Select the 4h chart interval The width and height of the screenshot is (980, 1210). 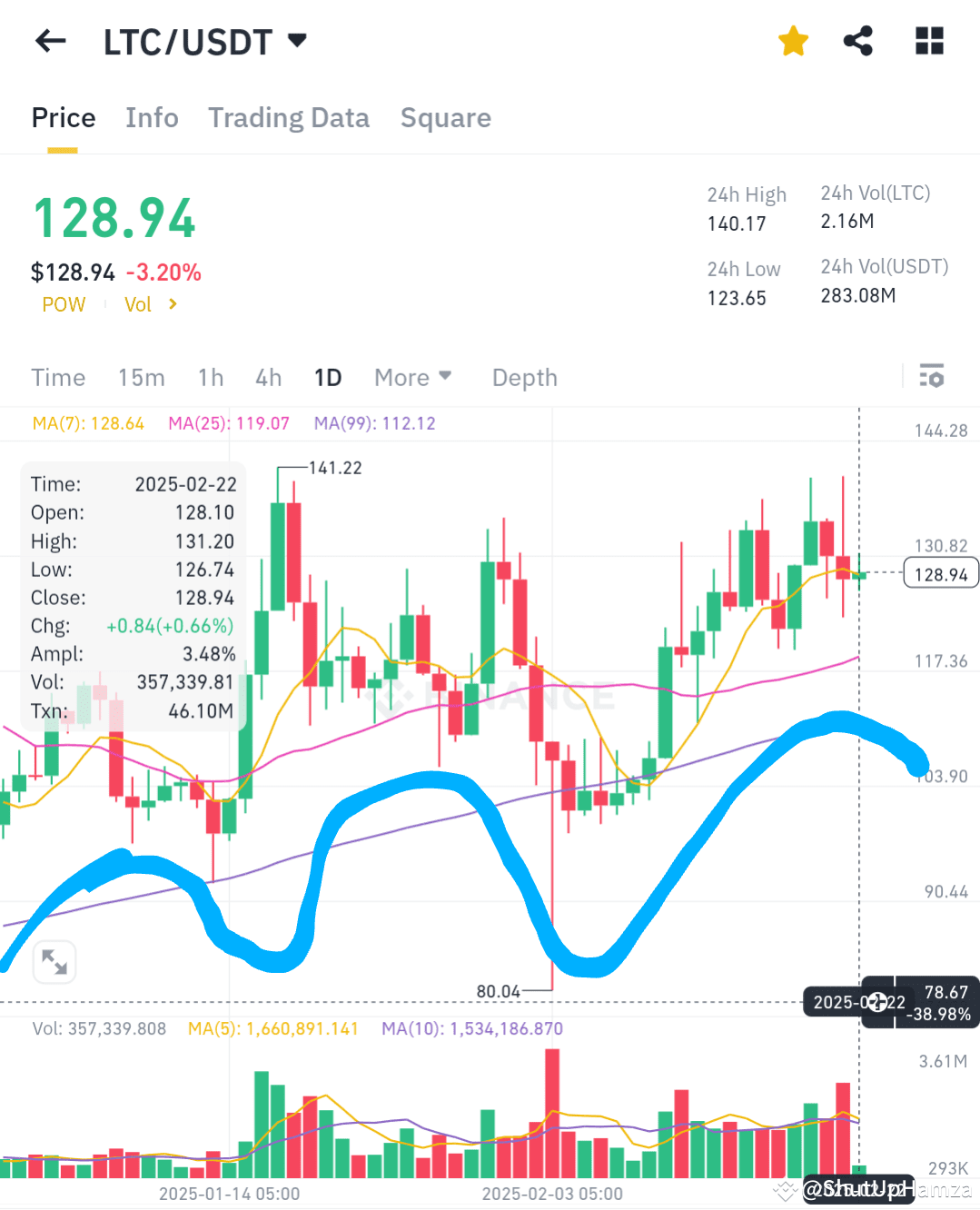tap(268, 378)
